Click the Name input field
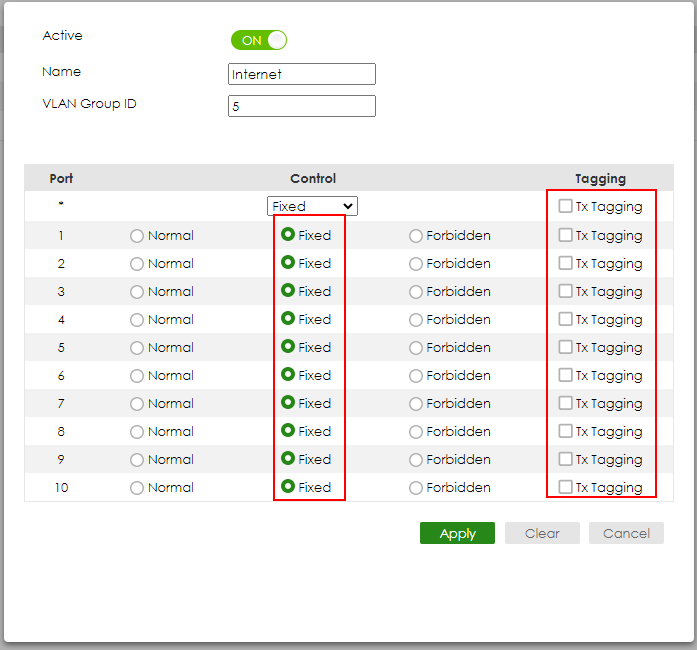This screenshot has width=697, height=650. [302, 74]
